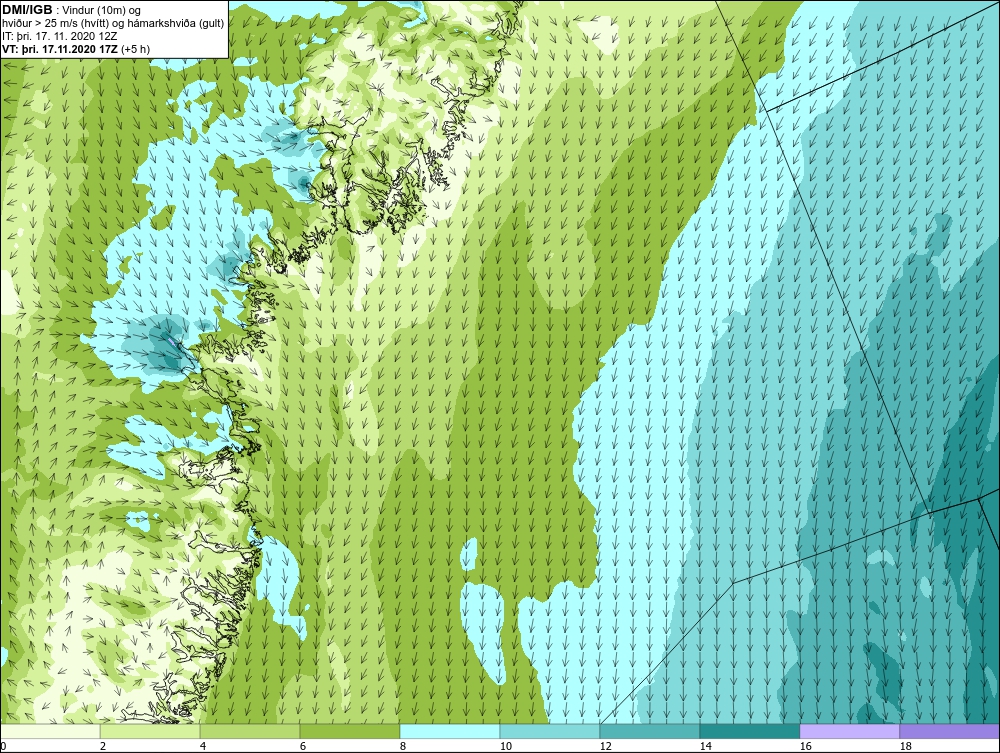Viewport: 1000px width, 753px height.
Task: Click the light yellow-green 2–4 m/s legend swatch
Action: 150,731
